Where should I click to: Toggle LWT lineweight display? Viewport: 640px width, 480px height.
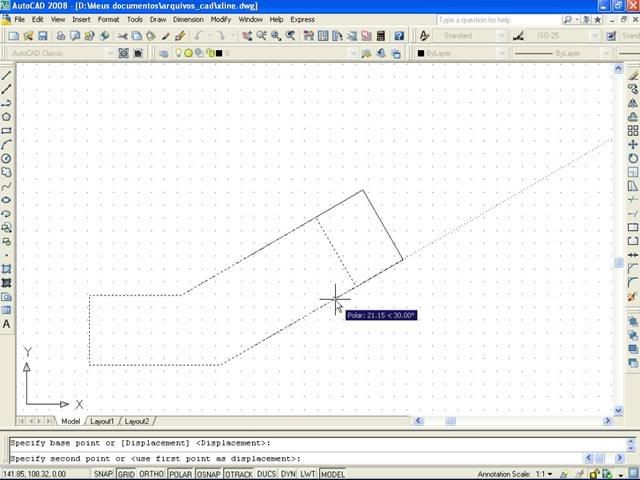pos(308,474)
